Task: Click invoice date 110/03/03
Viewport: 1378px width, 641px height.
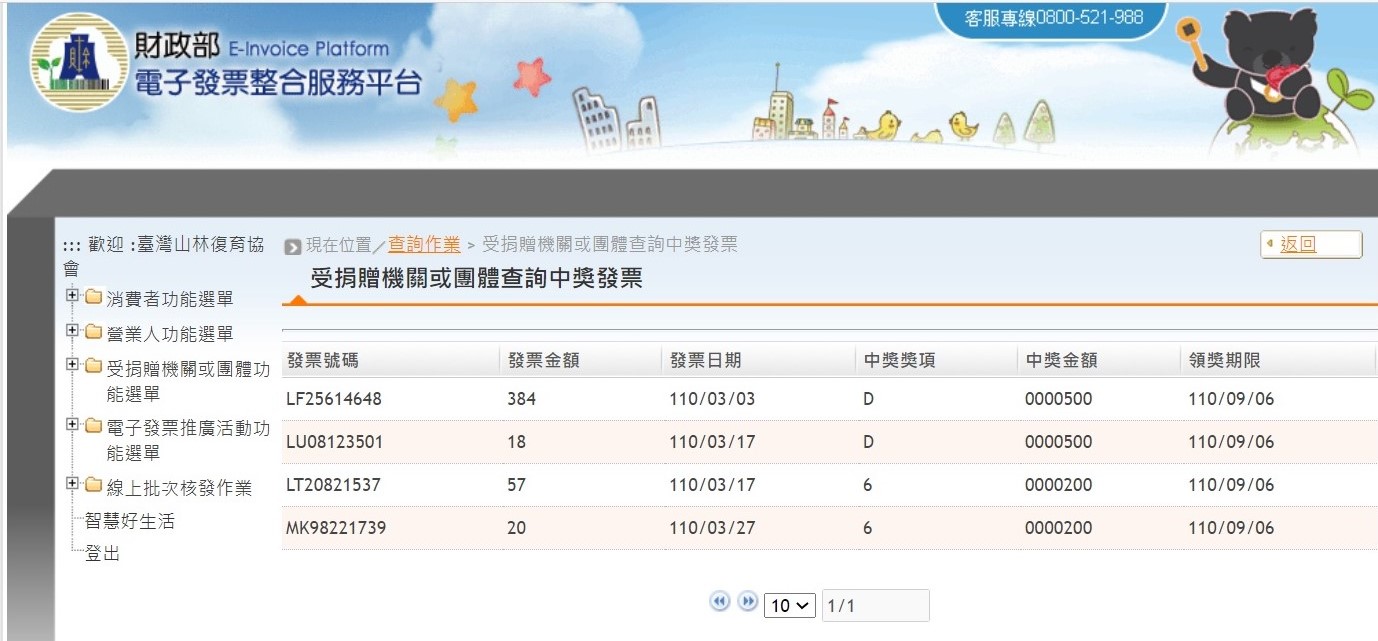Action: click(712, 399)
